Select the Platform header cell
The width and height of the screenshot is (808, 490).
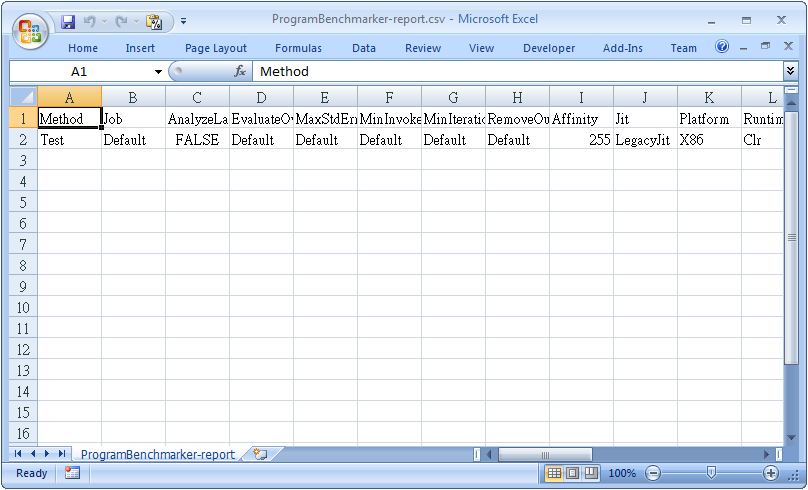click(709, 119)
